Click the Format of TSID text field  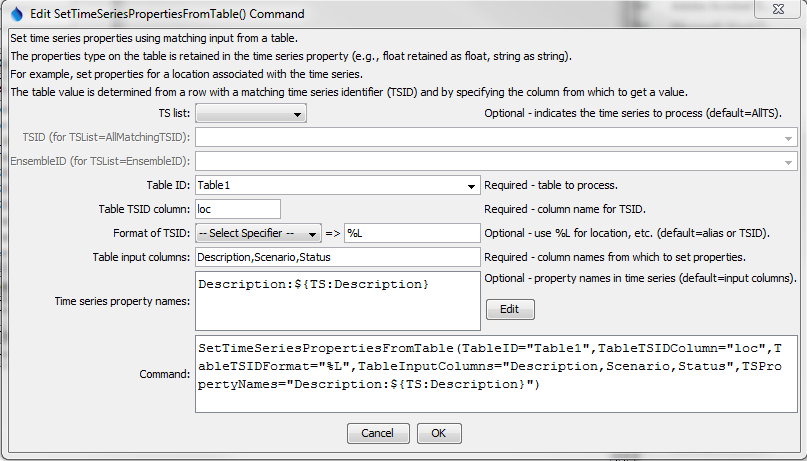click(412, 234)
